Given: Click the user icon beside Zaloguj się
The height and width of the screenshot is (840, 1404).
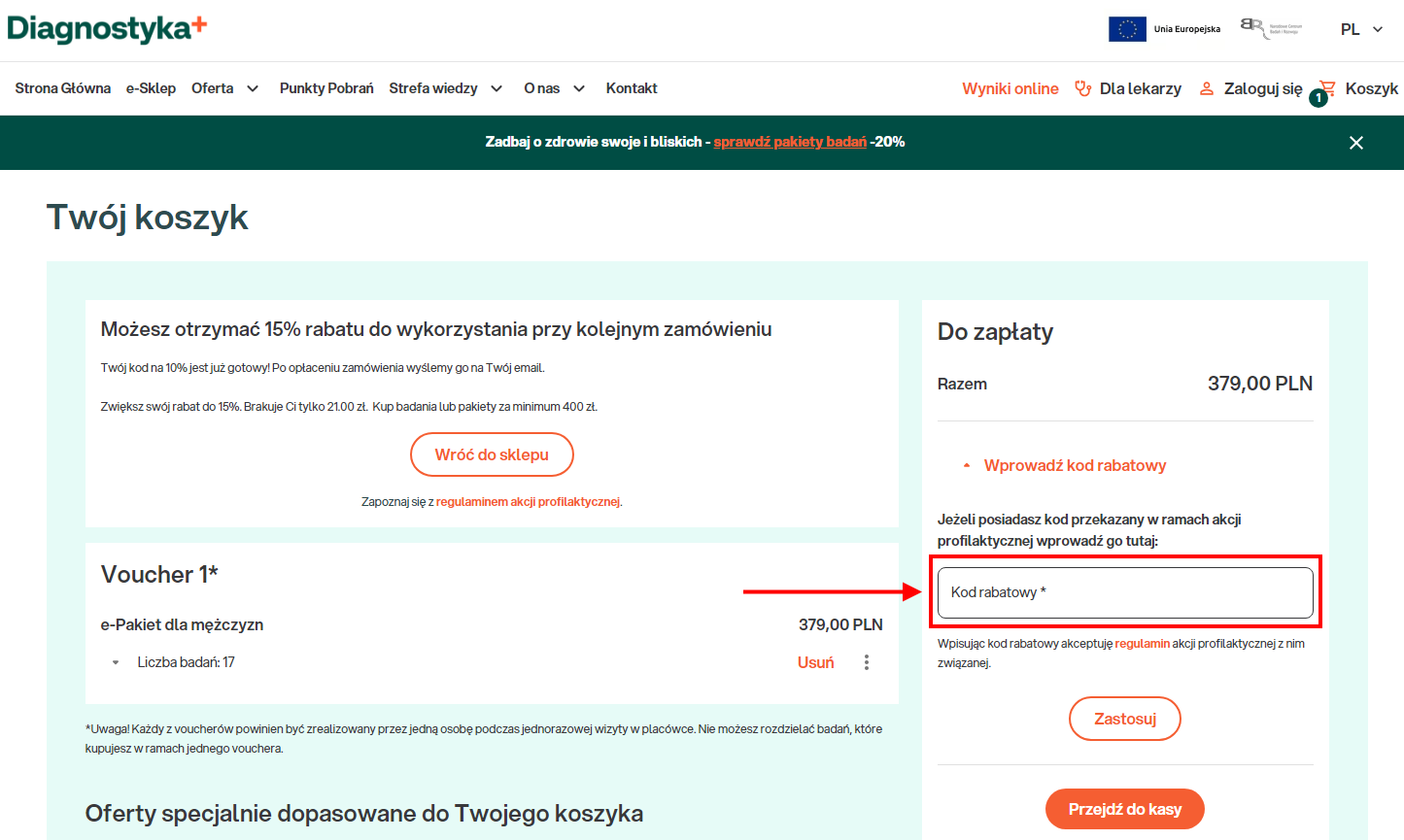Looking at the screenshot, I should coord(1207,88).
